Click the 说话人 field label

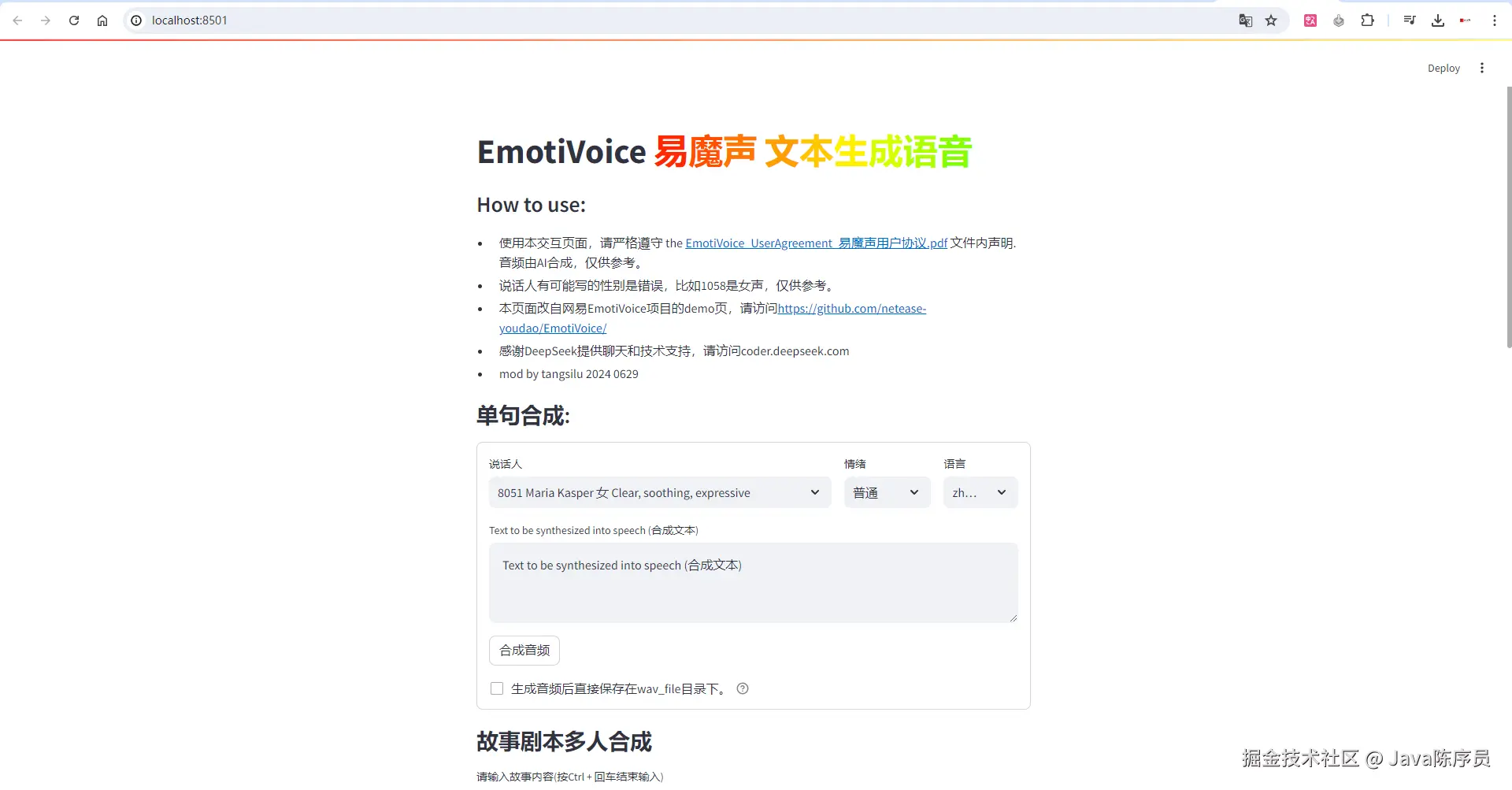tap(506, 464)
